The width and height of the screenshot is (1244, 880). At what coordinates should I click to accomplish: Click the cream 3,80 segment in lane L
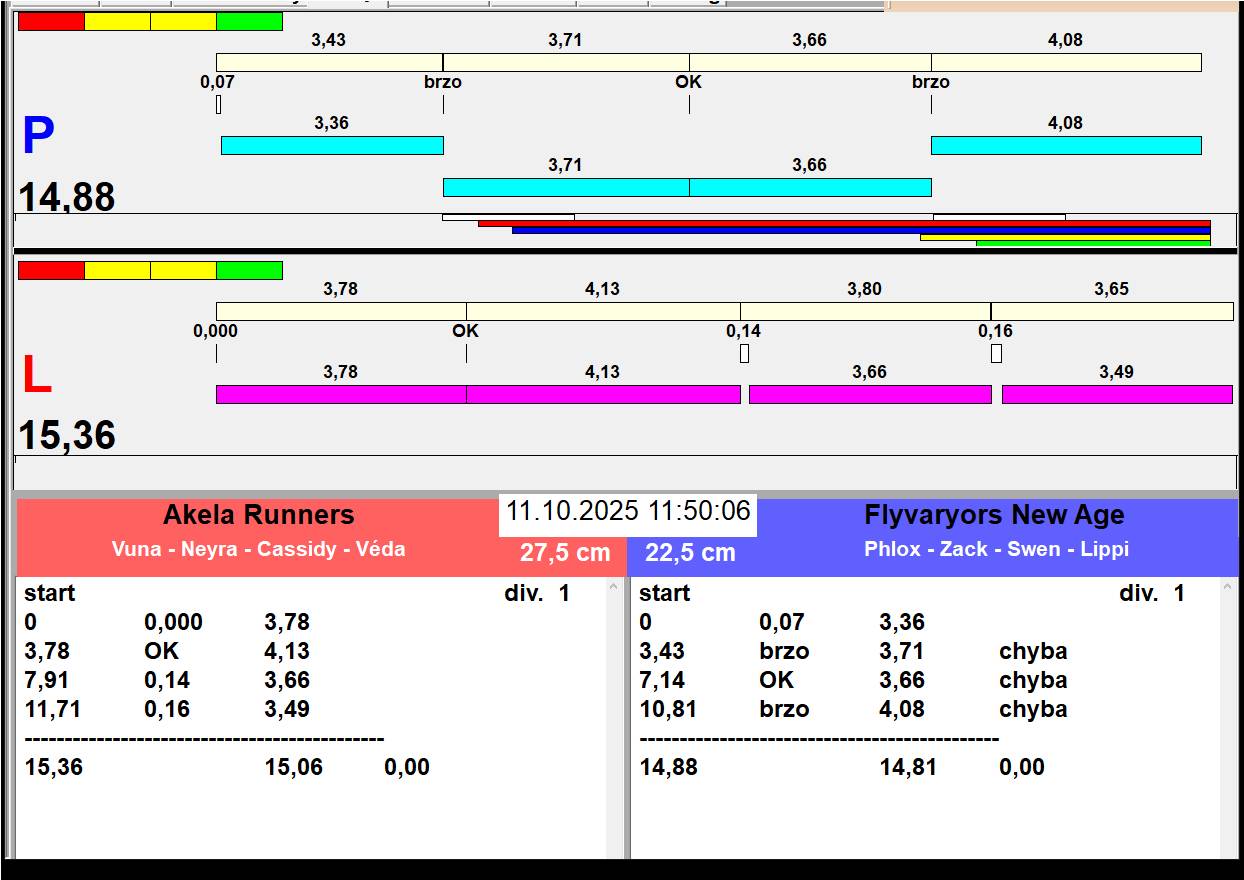click(x=866, y=311)
